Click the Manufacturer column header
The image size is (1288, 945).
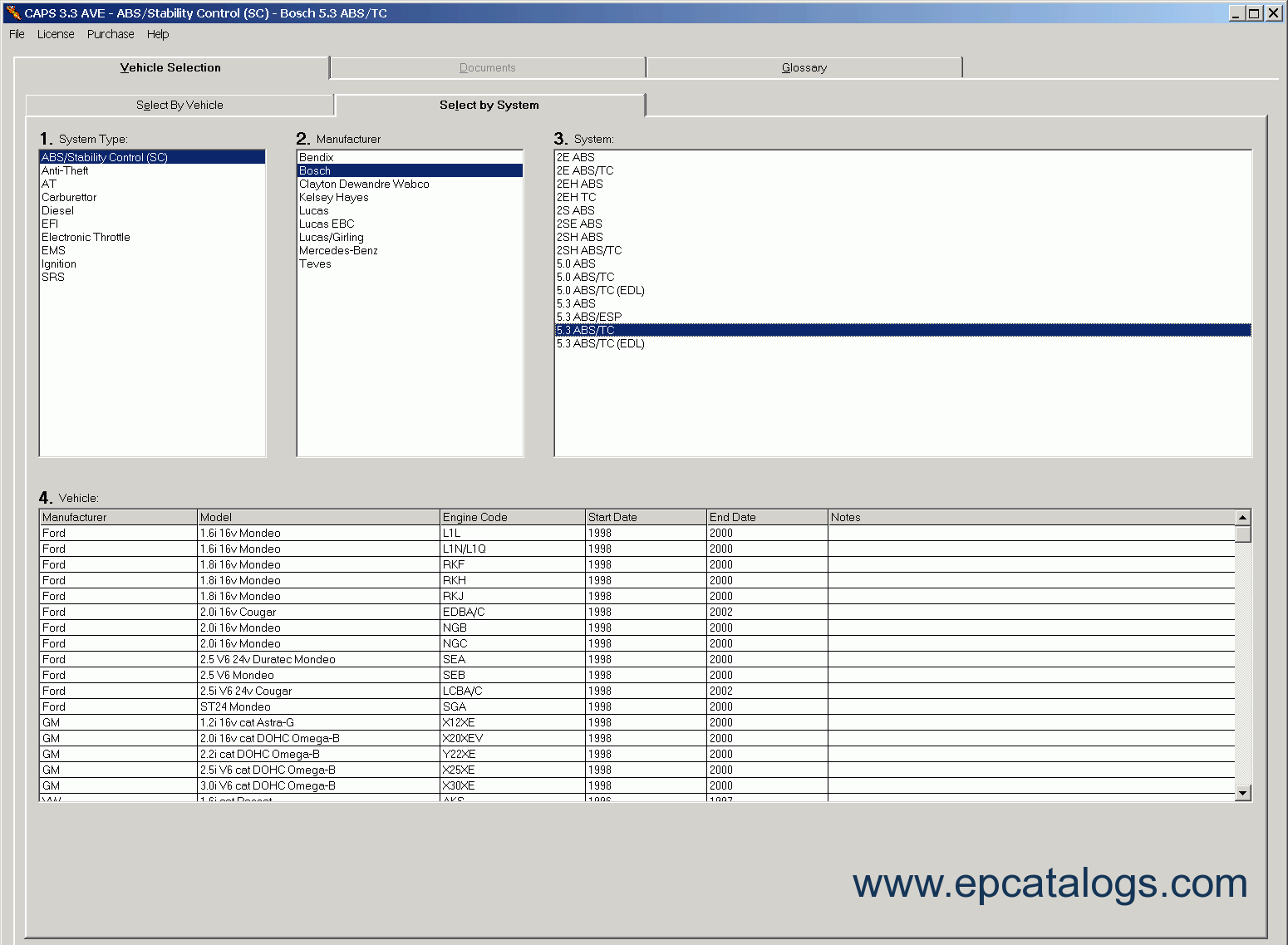coord(119,517)
